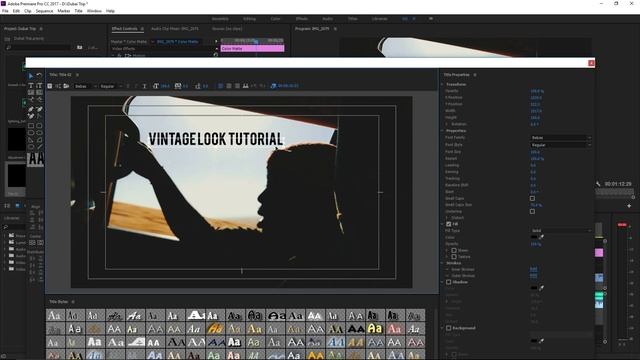Open the Font Family dropdown in Title Properties
640x360 pixels.
[x=561, y=138]
